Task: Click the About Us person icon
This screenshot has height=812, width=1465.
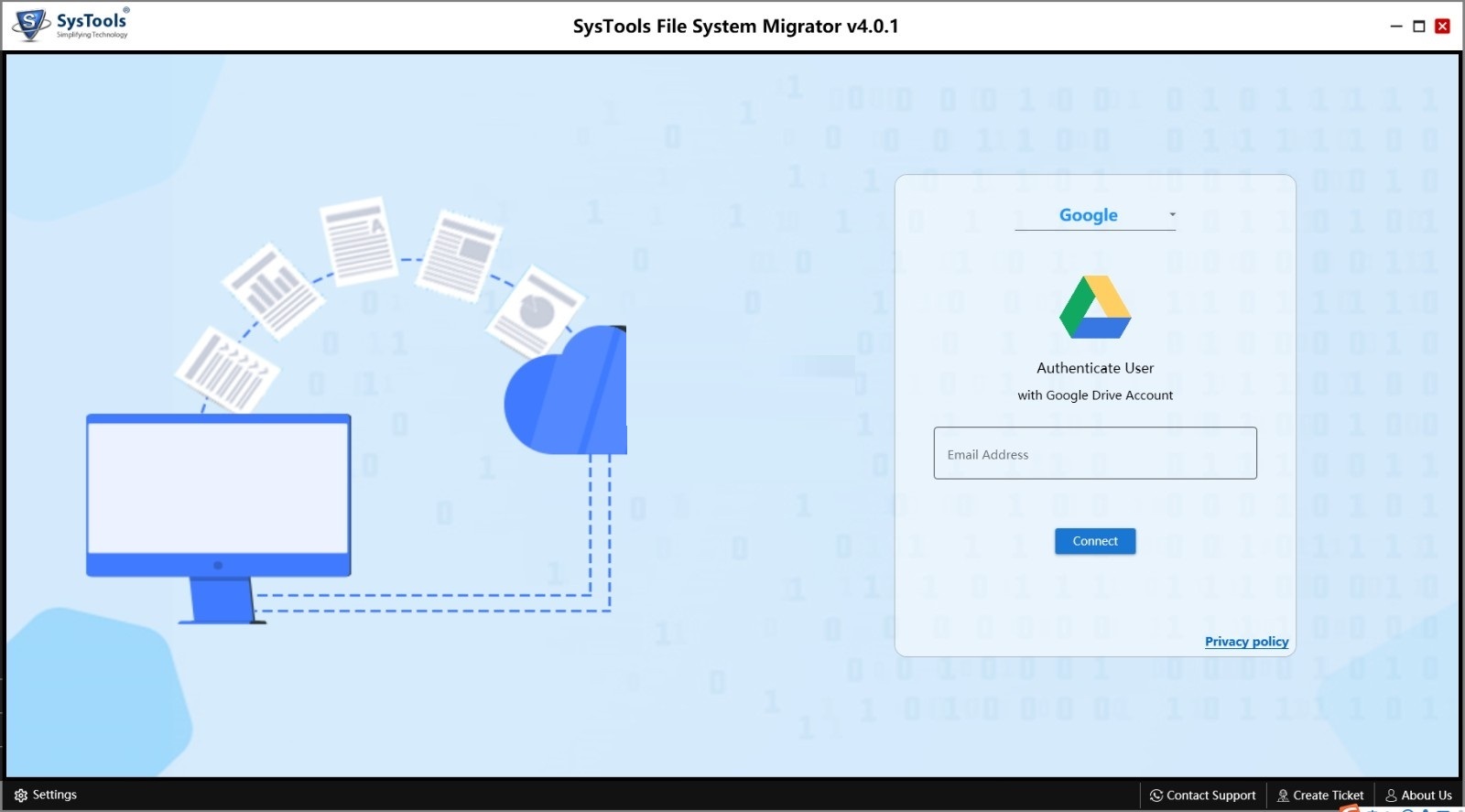Action: tap(1391, 796)
